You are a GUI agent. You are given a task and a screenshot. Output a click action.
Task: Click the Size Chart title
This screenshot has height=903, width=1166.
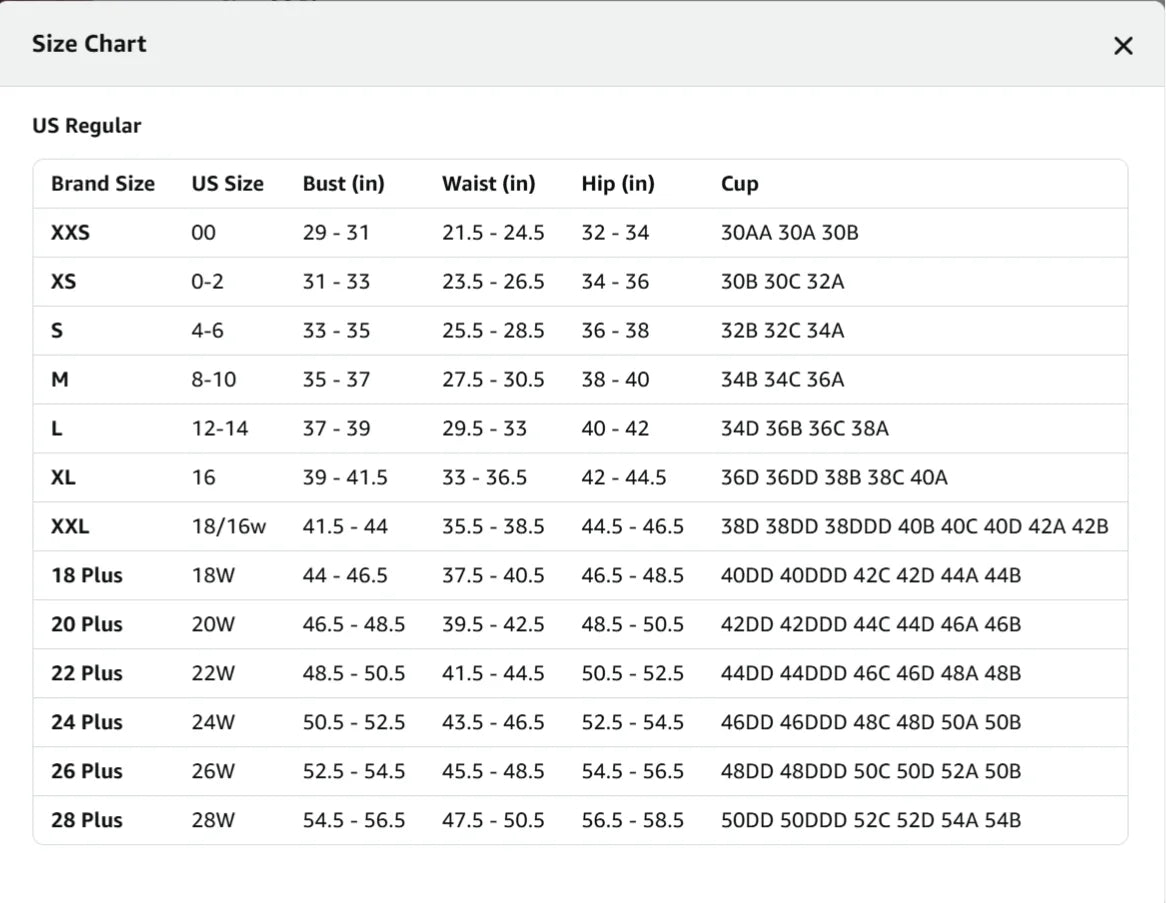click(x=89, y=44)
